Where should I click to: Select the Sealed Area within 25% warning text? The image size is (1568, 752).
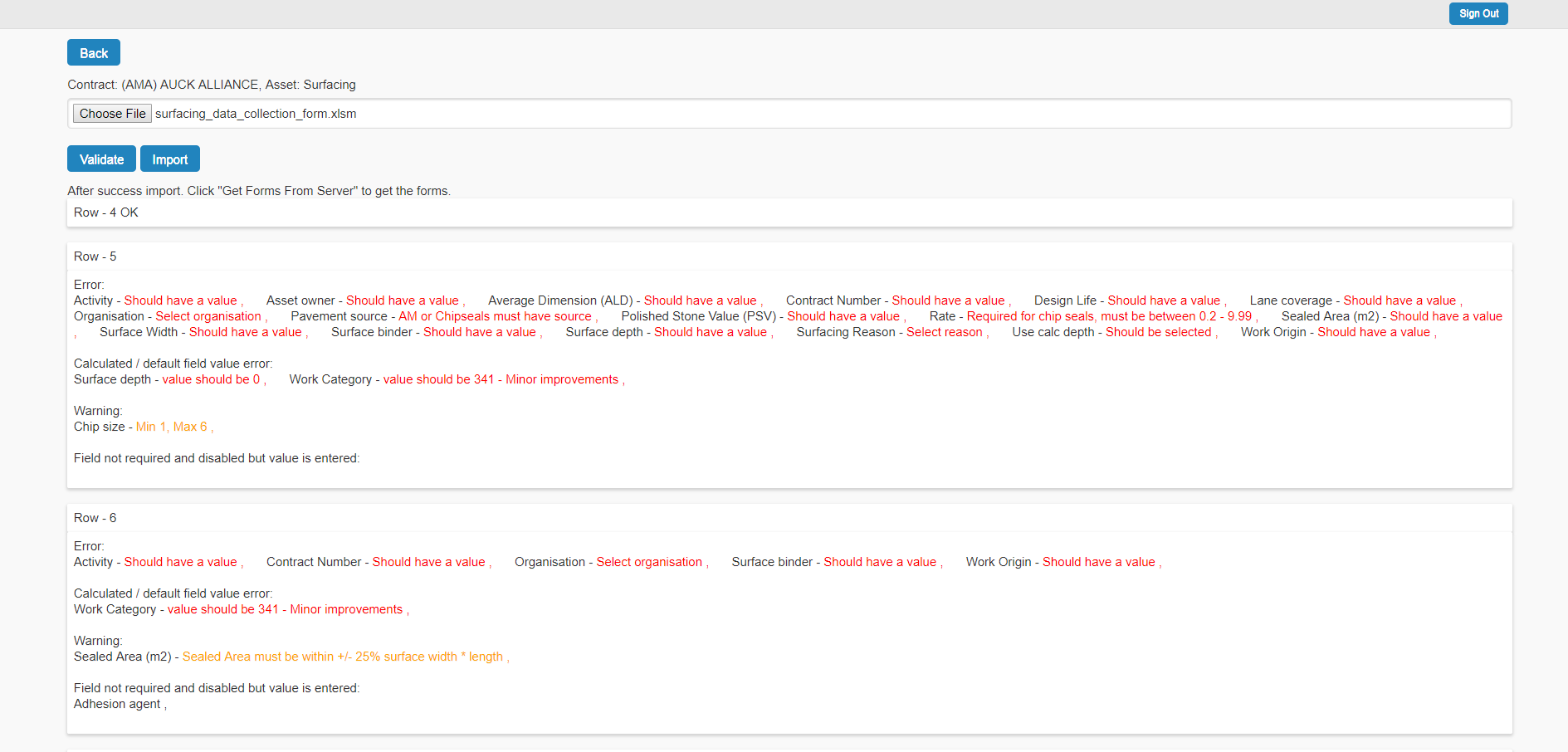click(342, 657)
